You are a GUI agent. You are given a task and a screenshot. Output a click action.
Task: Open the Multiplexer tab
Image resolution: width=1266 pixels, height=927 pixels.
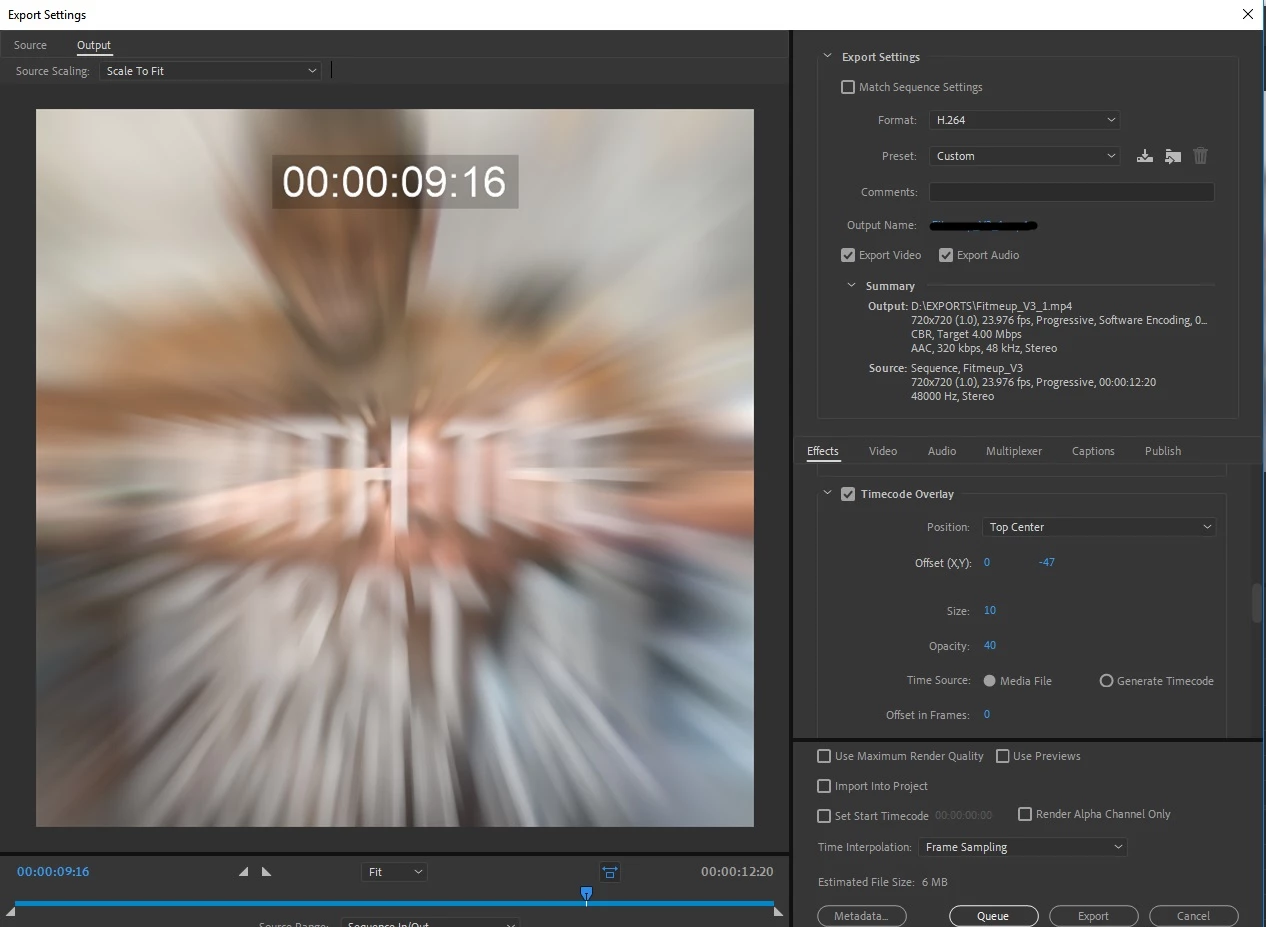tap(1014, 451)
